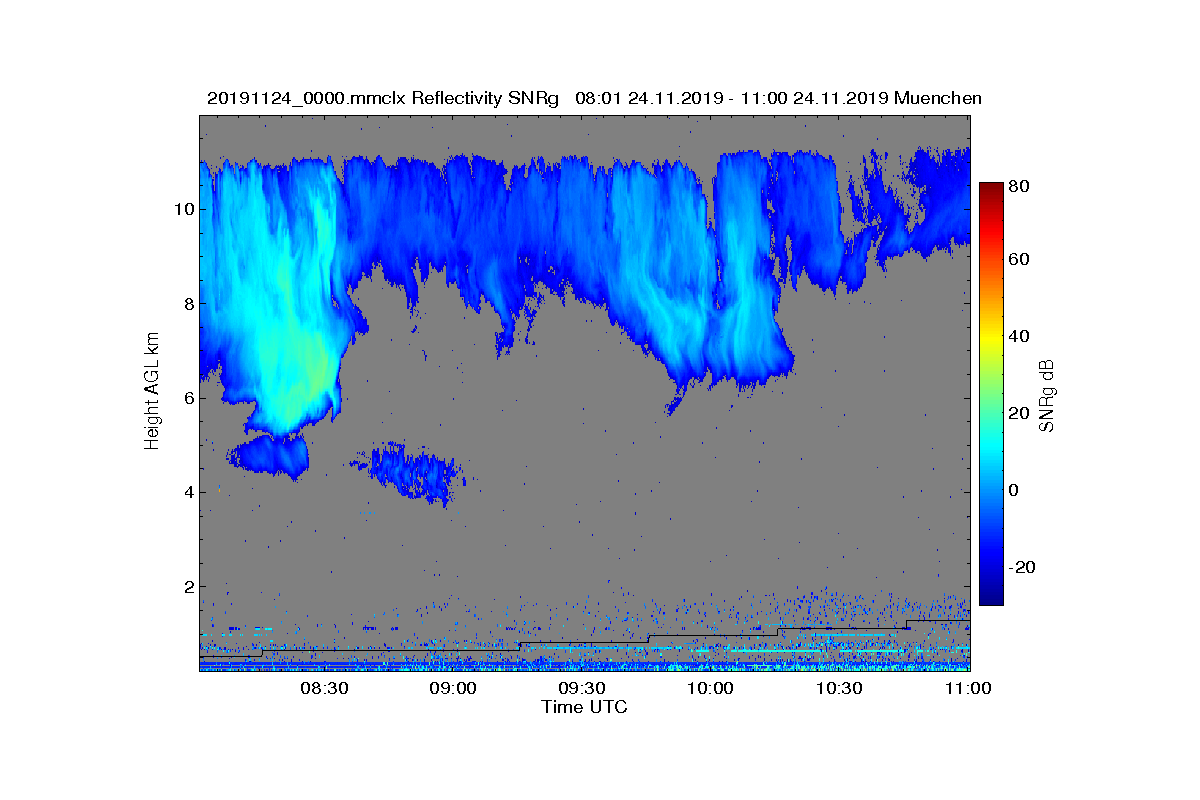Viewport: 1200px width, 800px height.
Task: Click the height tick label '10'
Action: click(x=182, y=209)
